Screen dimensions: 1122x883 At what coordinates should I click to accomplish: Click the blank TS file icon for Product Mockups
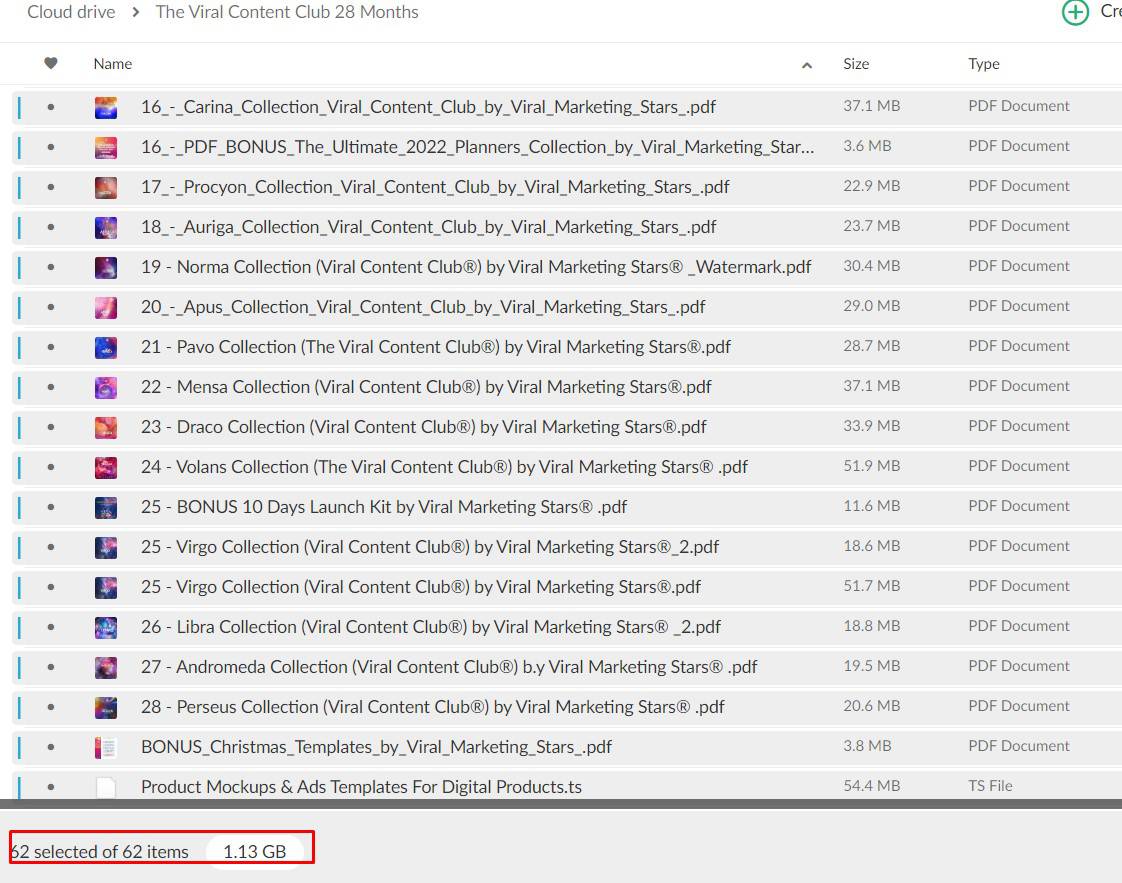tap(106, 787)
